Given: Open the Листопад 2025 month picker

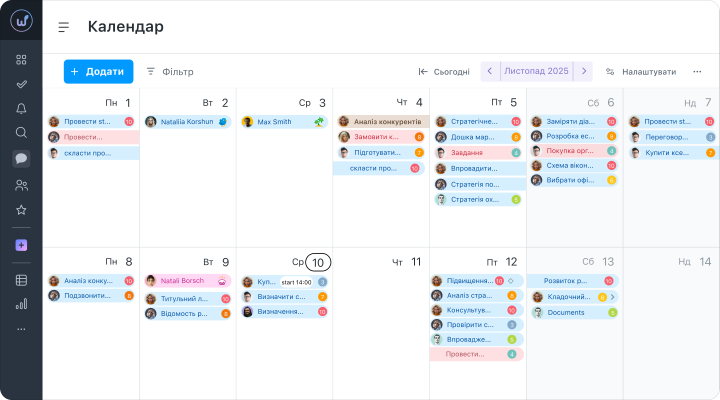Looking at the screenshot, I should pyautogui.click(x=536, y=71).
